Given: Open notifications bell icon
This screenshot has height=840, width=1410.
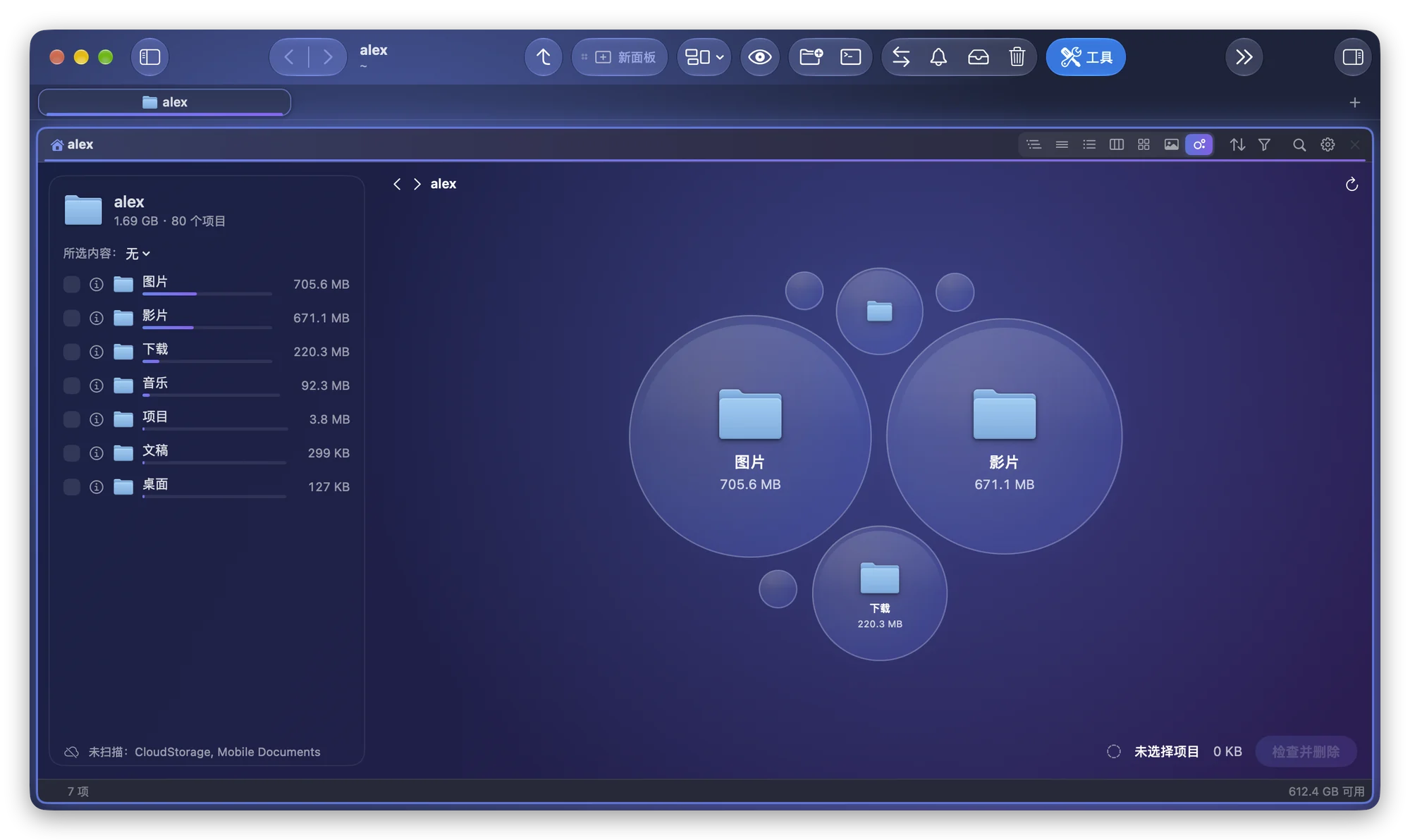Looking at the screenshot, I should tap(938, 57).
